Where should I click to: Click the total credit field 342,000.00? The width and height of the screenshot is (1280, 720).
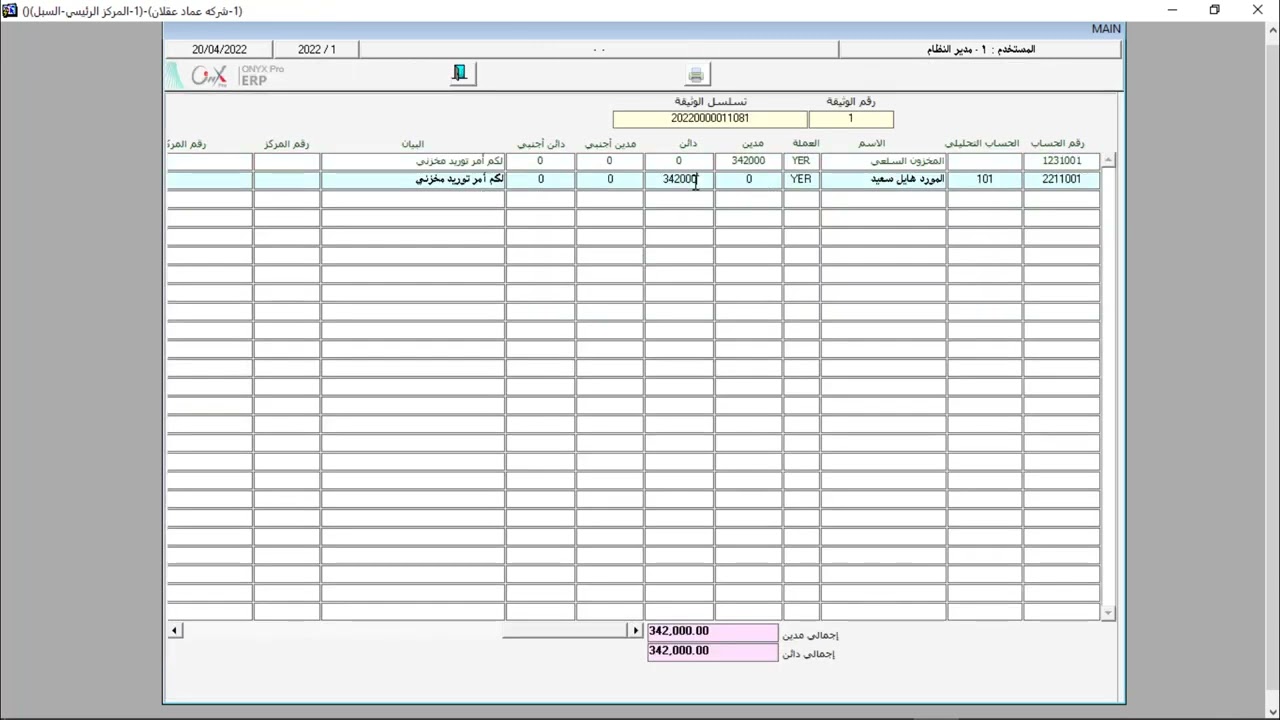[712, 651]
